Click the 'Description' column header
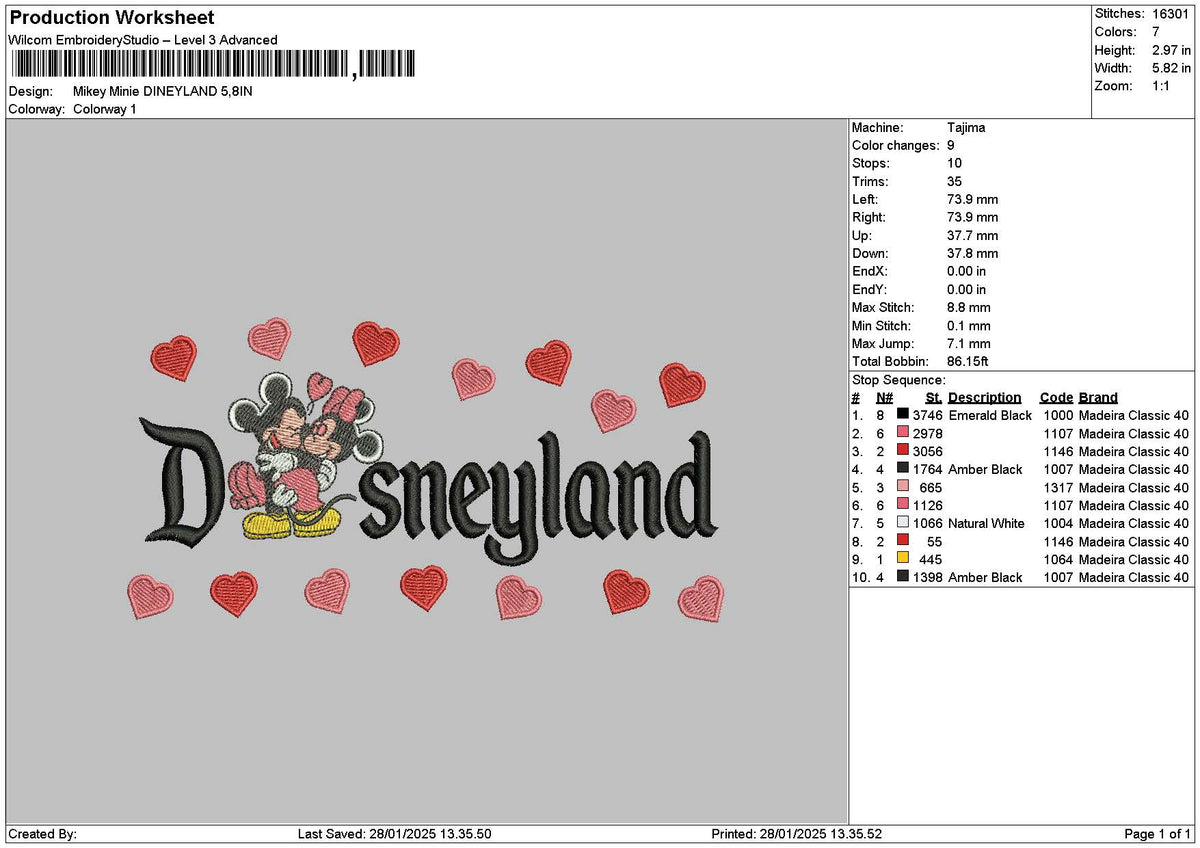This screenshot has height=848, width=1200. (985, 397)
